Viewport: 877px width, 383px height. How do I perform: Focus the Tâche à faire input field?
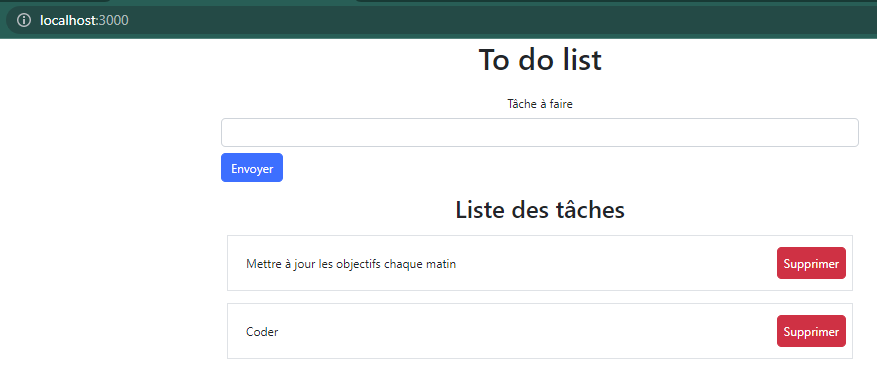coord(540,133)
